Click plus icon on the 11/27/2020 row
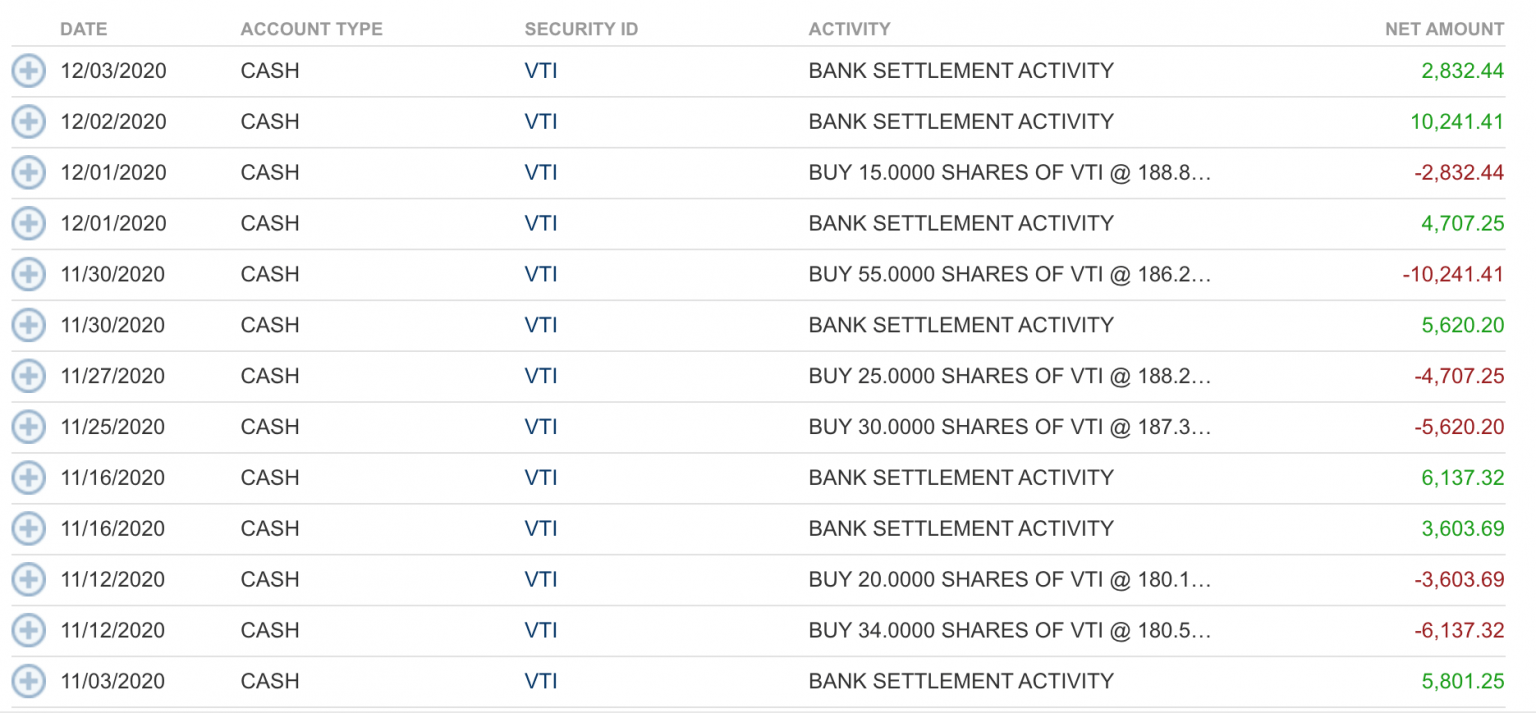The width and height of the screenshot is (1536, 713). coord(28,376)
